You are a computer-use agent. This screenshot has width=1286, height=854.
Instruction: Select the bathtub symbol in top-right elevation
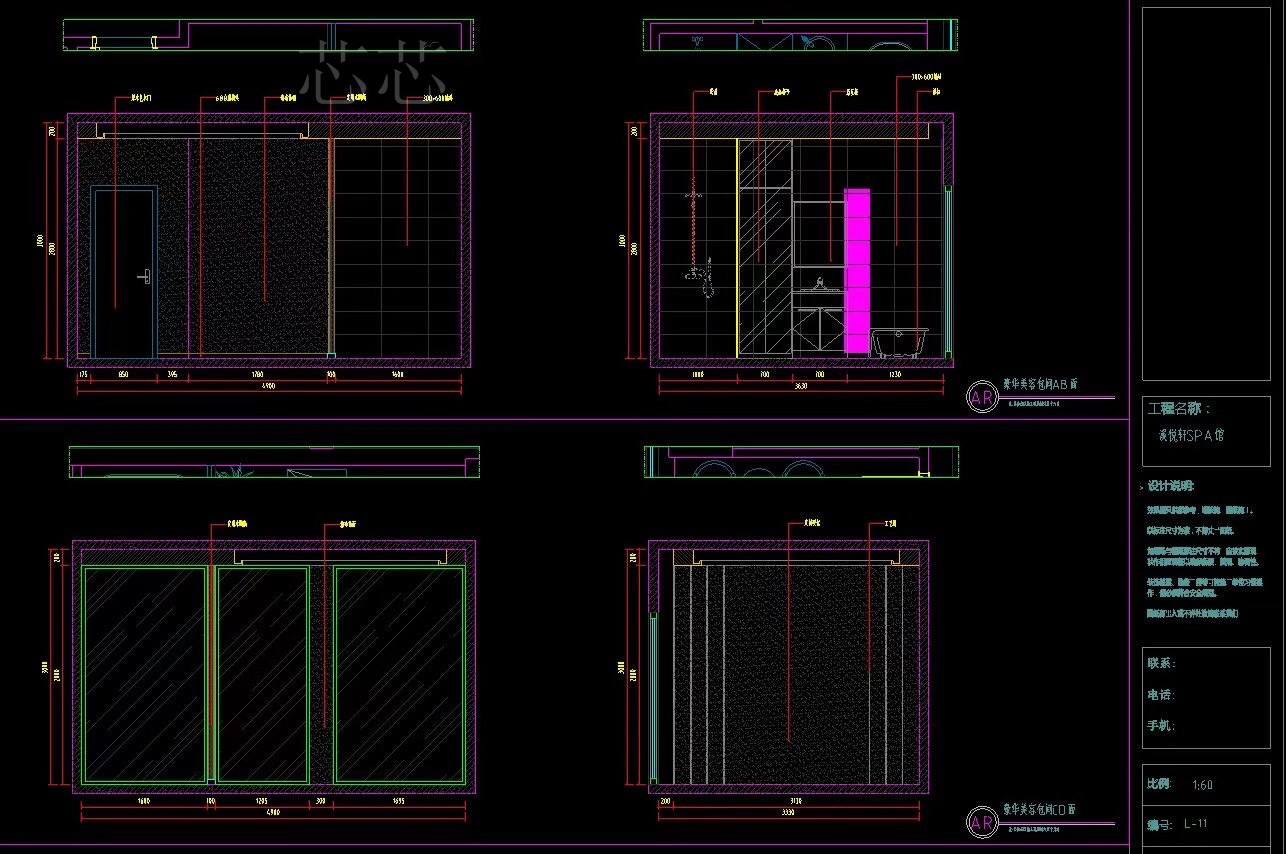coord(900,342)
